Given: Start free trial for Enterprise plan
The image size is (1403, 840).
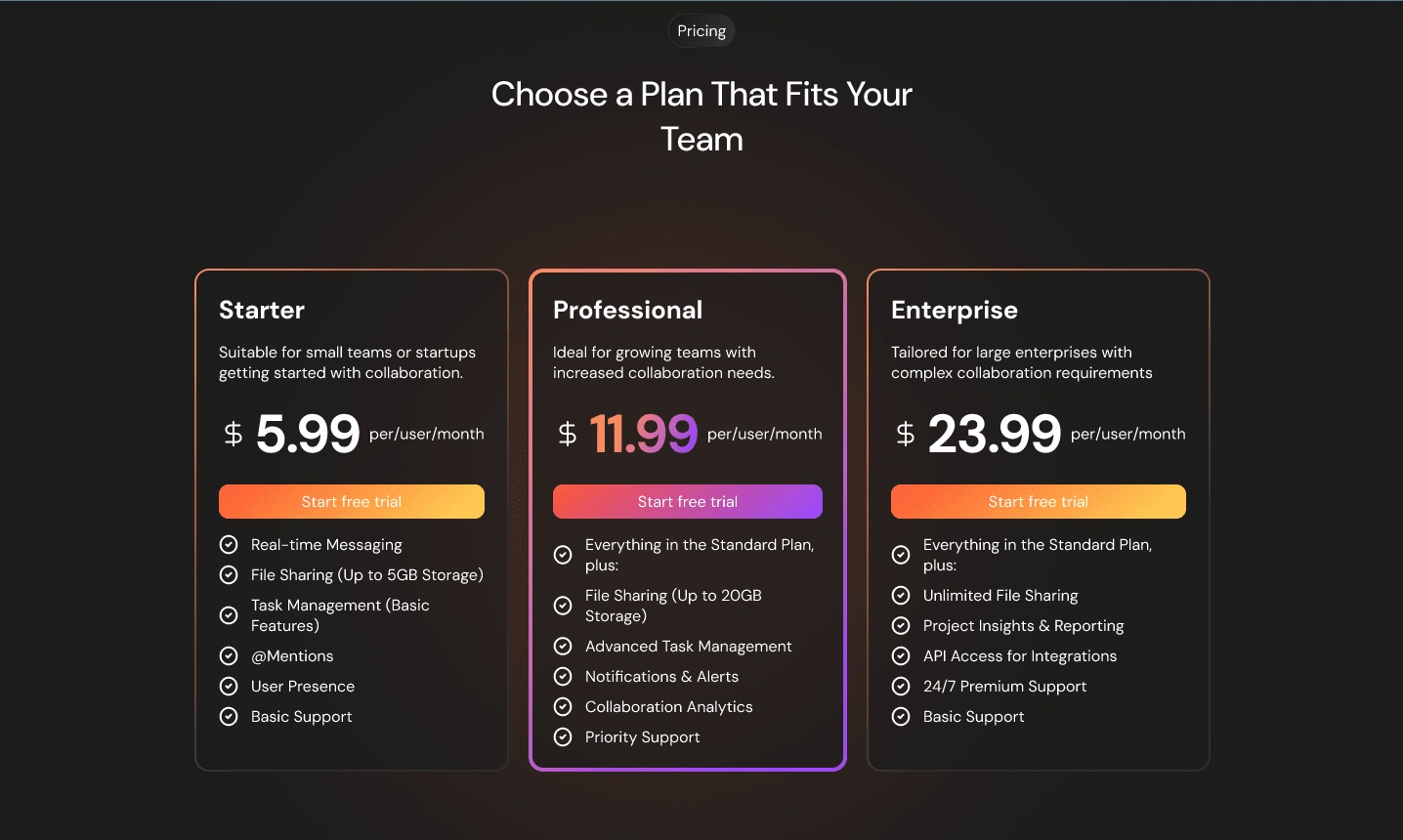Looking at the screenshot, I should (1038, 502).
